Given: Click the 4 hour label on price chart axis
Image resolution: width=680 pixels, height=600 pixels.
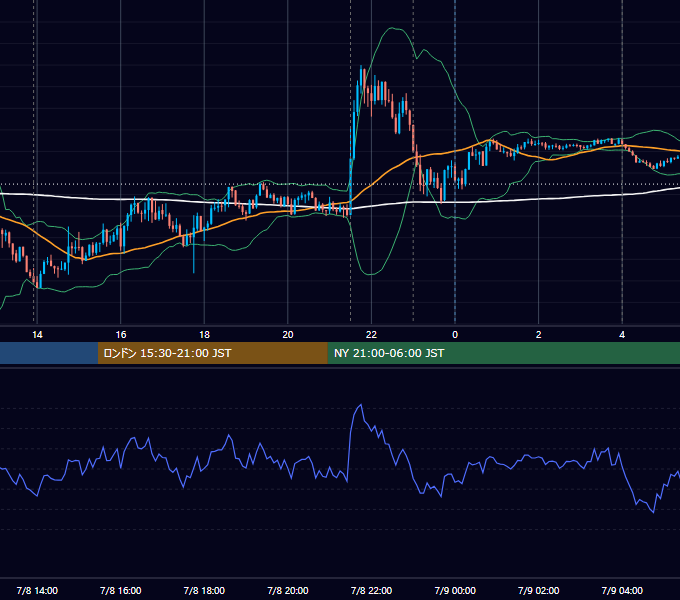Looking at the screenshot, I should tap(622, 335).
